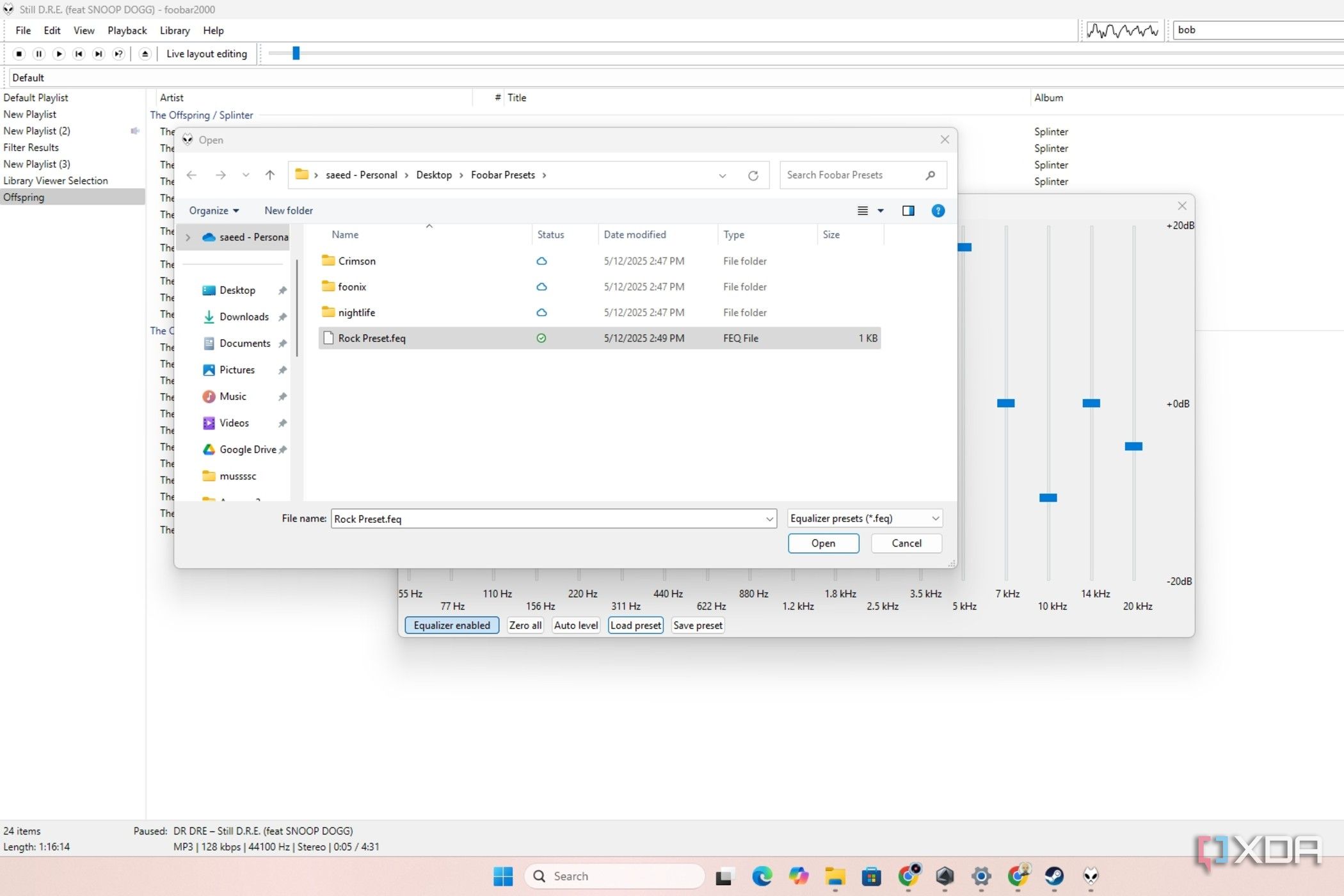The height and width of the screenshot is (896, 1344).
Task: Click the Next track button
Action: (x=99, y=54)
